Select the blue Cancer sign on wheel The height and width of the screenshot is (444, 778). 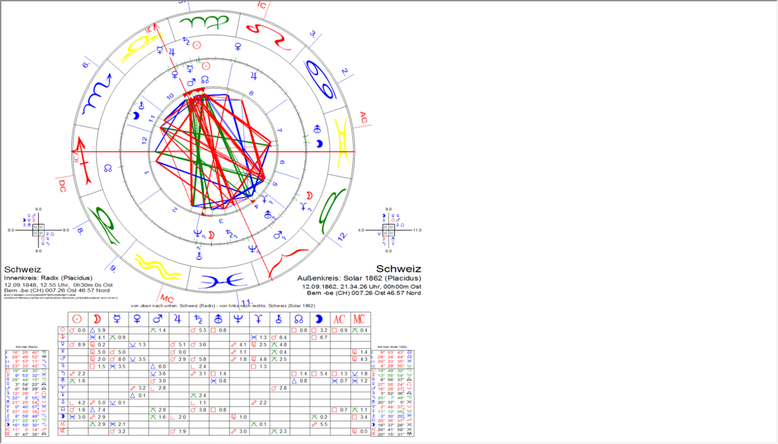pos(320,79)
